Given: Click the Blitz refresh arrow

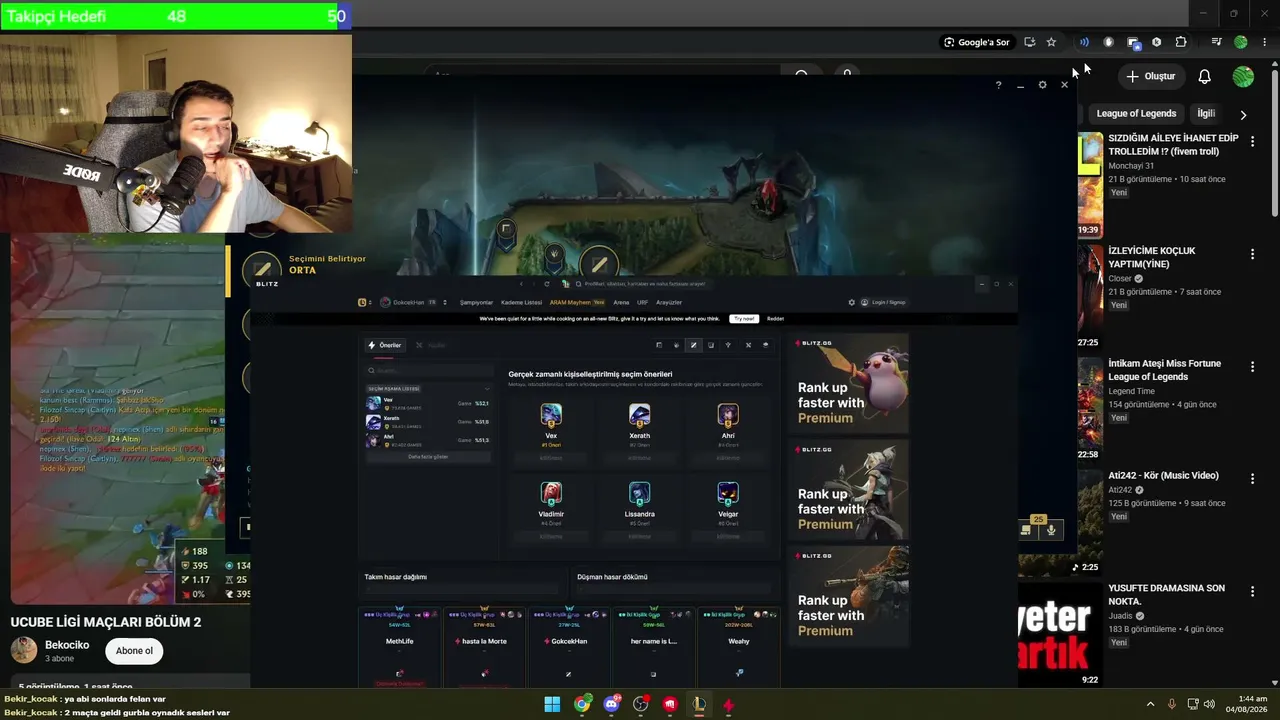Looking at the screenshot, I should pos(546,284).
